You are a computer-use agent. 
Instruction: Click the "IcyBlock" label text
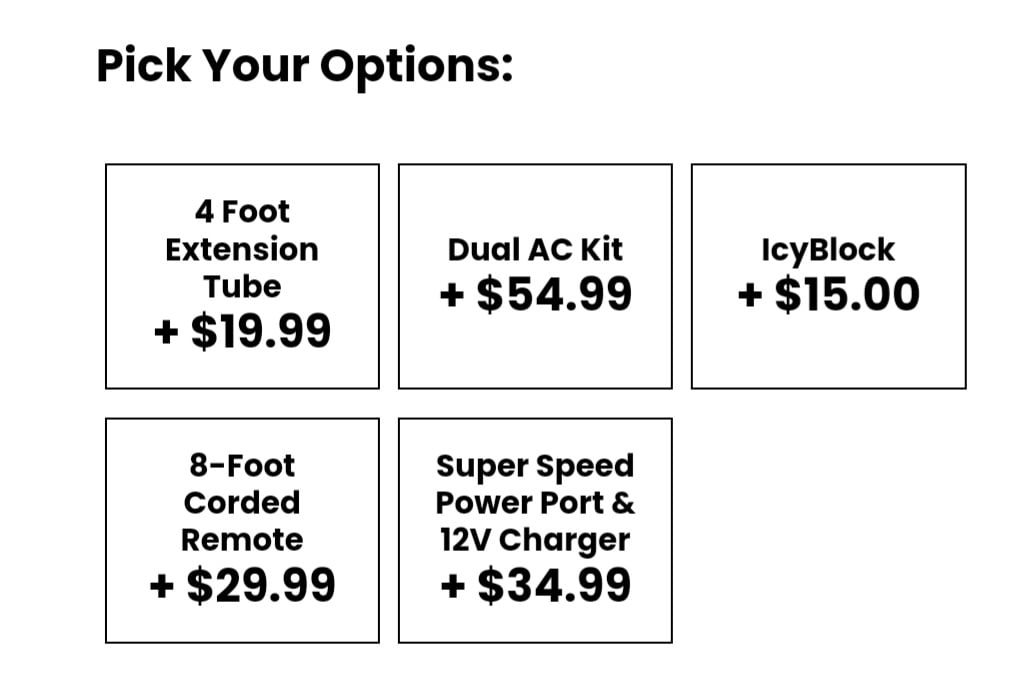(x=829, y=251)
